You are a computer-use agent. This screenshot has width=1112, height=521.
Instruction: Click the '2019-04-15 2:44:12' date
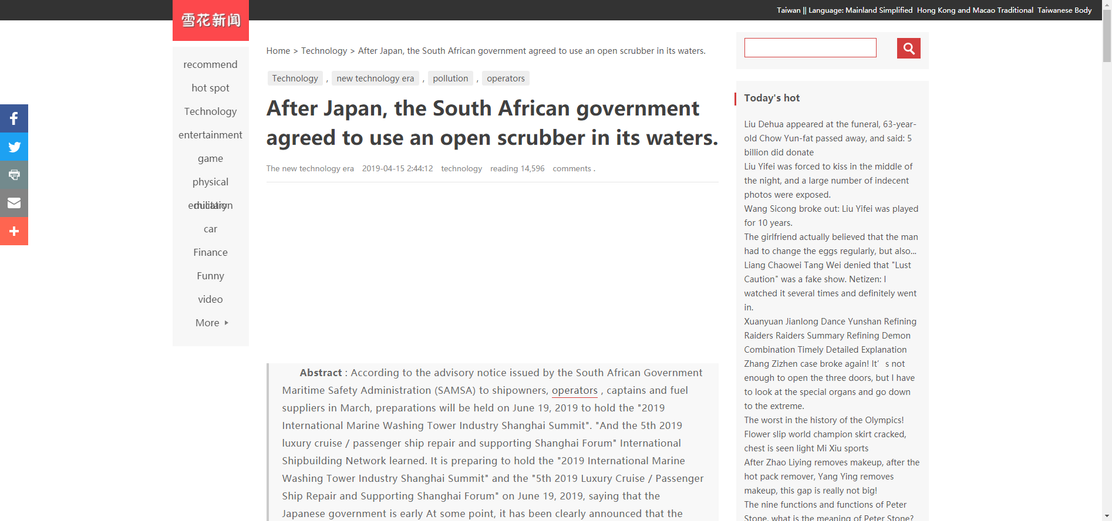397,169
